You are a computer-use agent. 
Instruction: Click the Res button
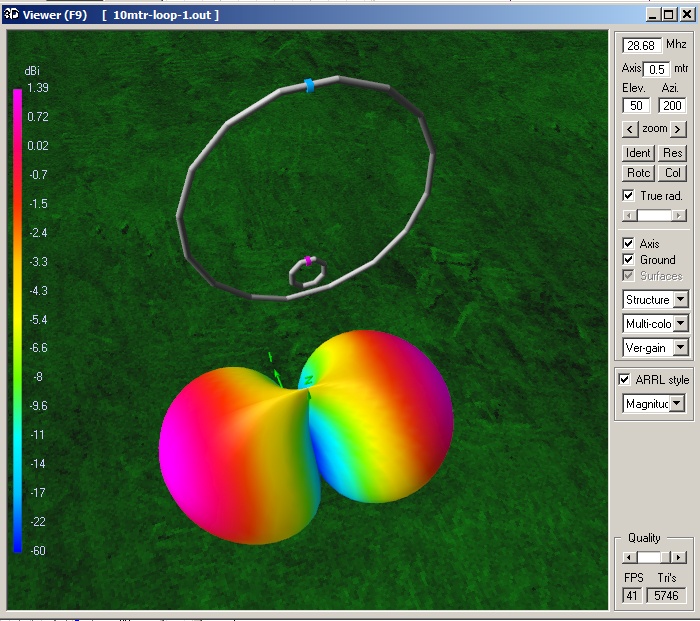pyautogui.click(x=672, y=153)
